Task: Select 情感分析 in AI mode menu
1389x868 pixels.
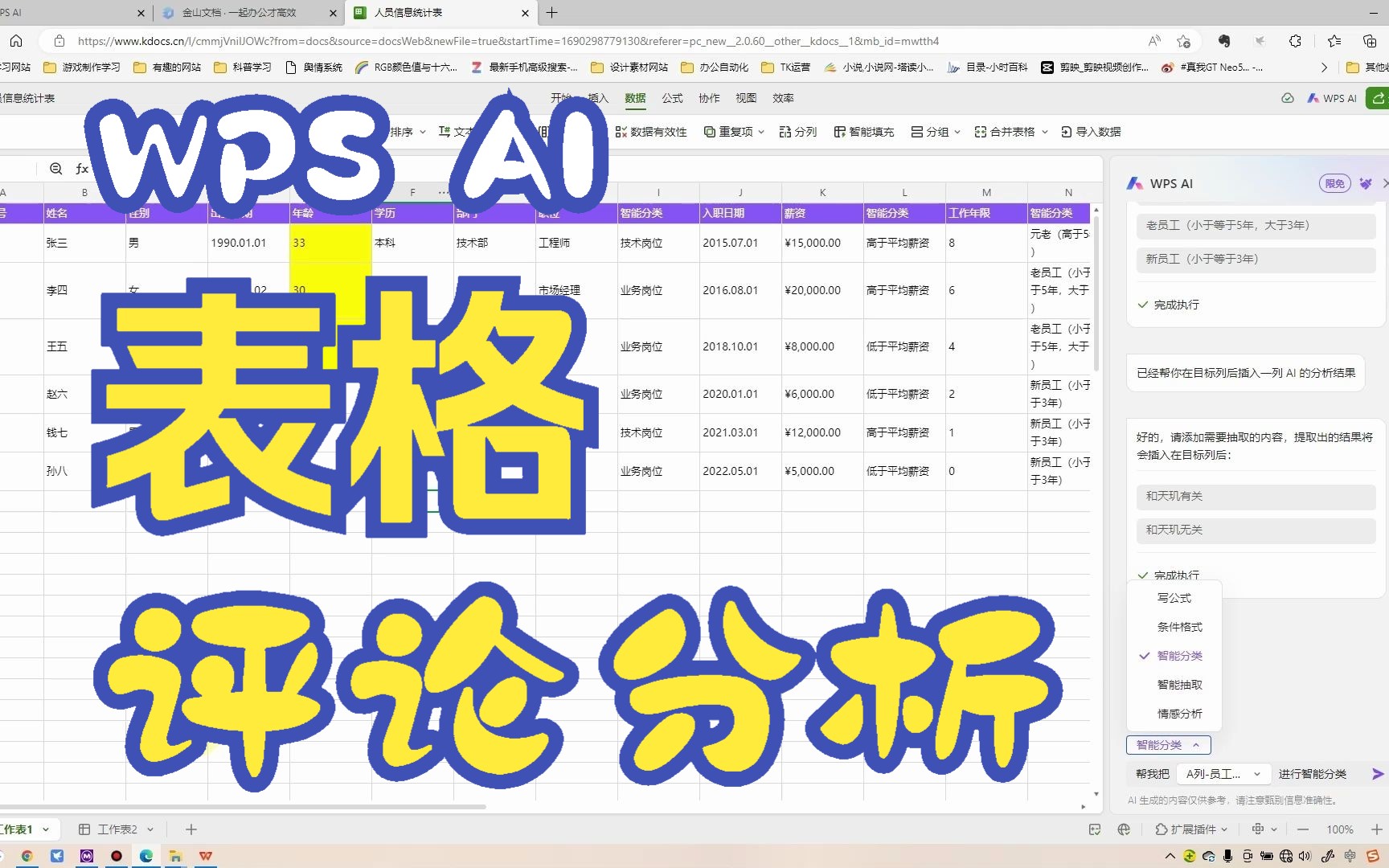Action: click(1174, 714)
